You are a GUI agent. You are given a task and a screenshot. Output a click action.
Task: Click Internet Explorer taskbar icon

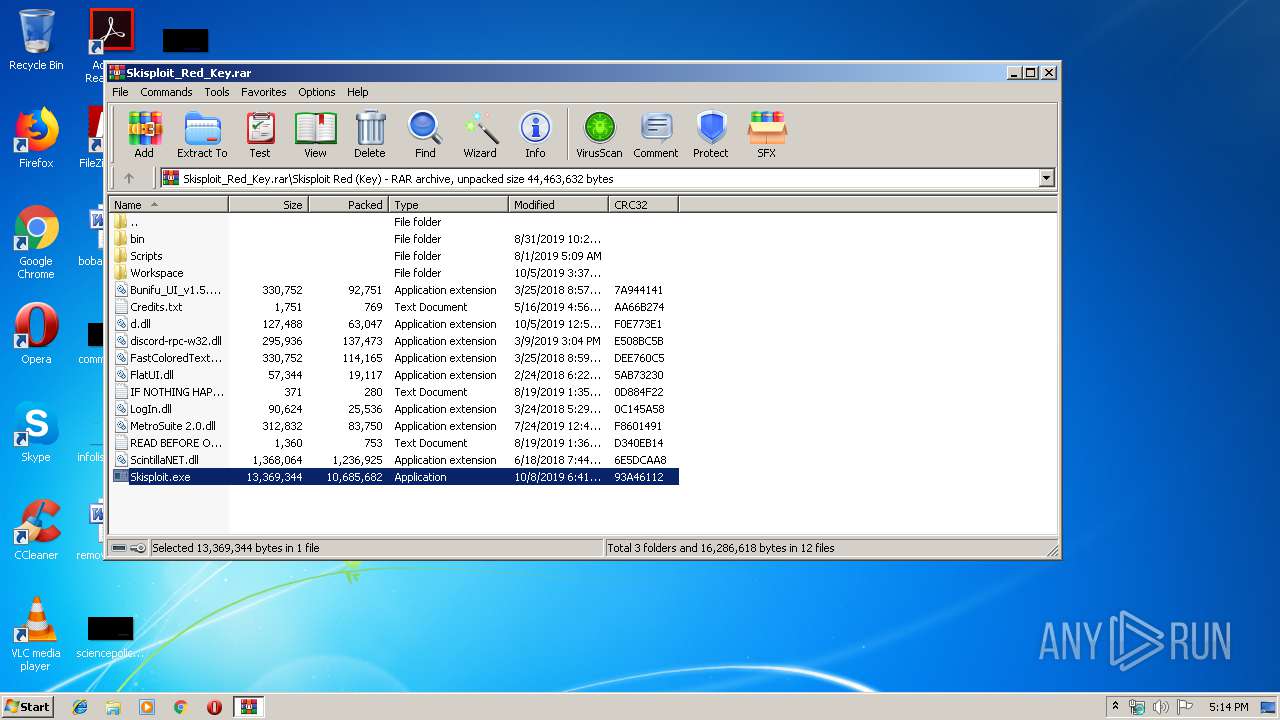pyautogui.click(x=80, y=707)
